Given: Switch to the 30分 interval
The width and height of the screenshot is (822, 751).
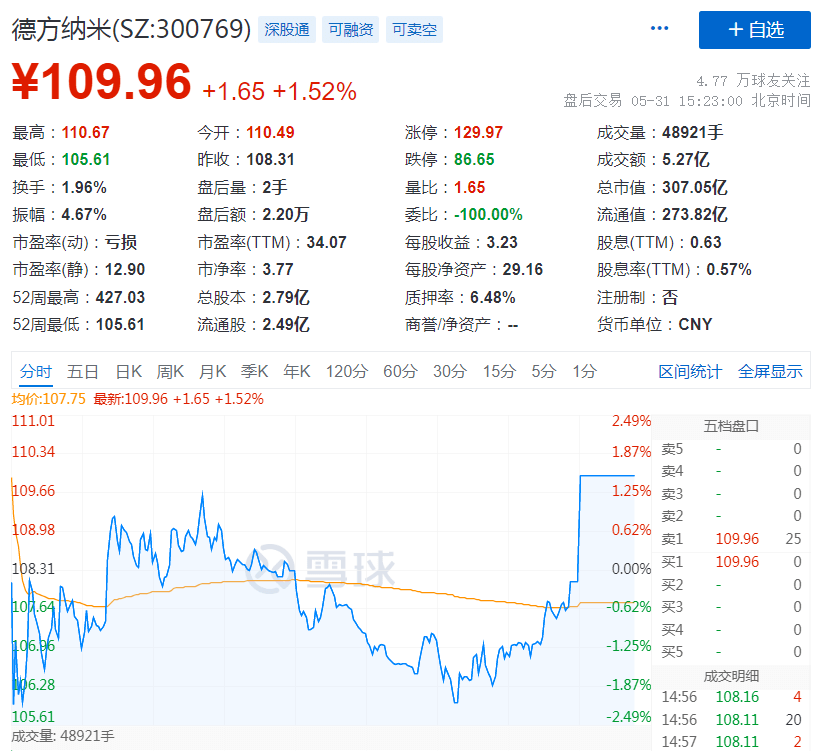Looking at the screenshot, I should click(450, 372).
